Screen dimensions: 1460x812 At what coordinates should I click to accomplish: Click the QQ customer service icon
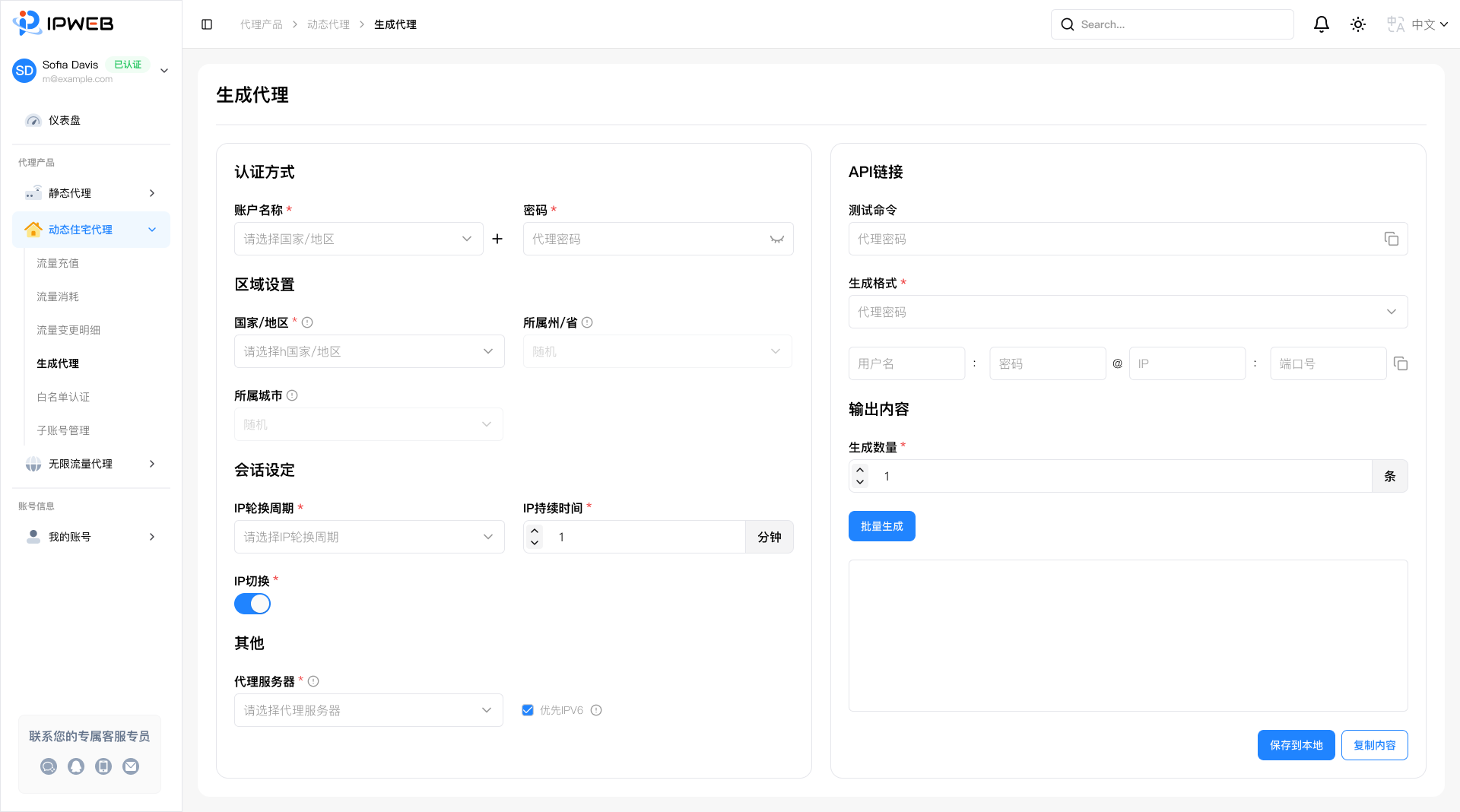tap(76, 766)
